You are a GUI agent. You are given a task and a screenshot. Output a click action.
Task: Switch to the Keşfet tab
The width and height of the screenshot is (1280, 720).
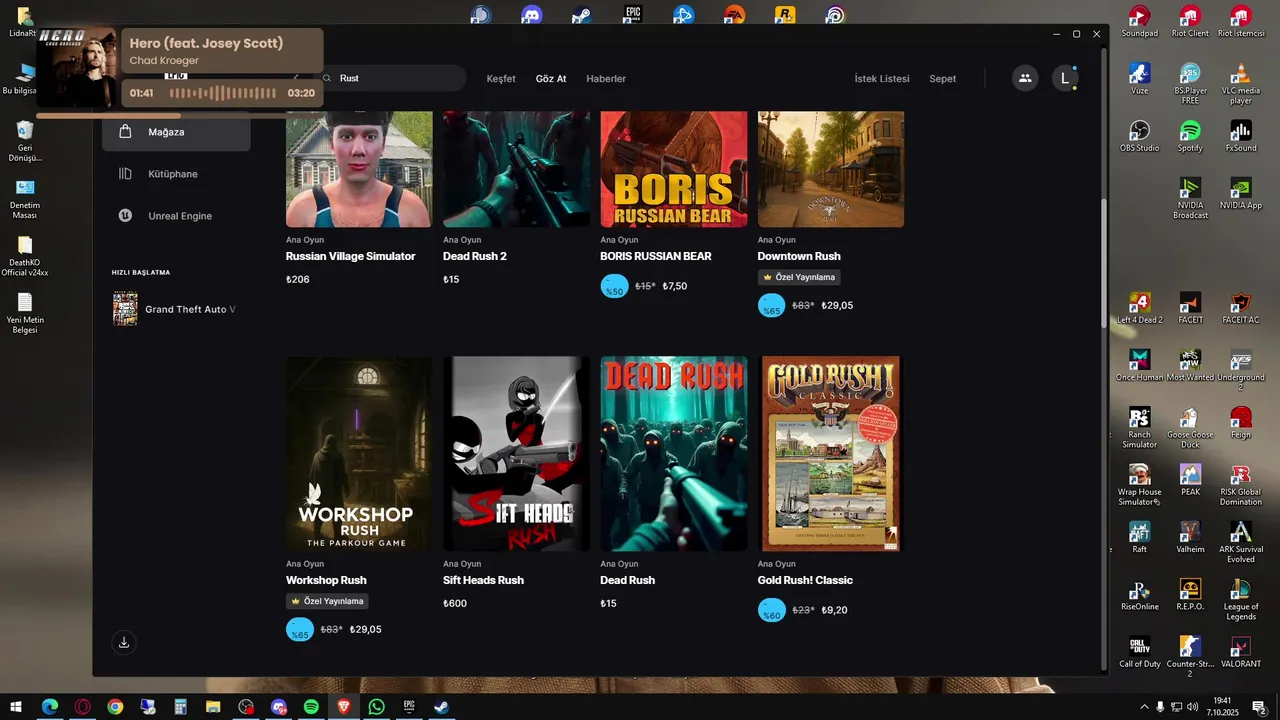[501, 79]
